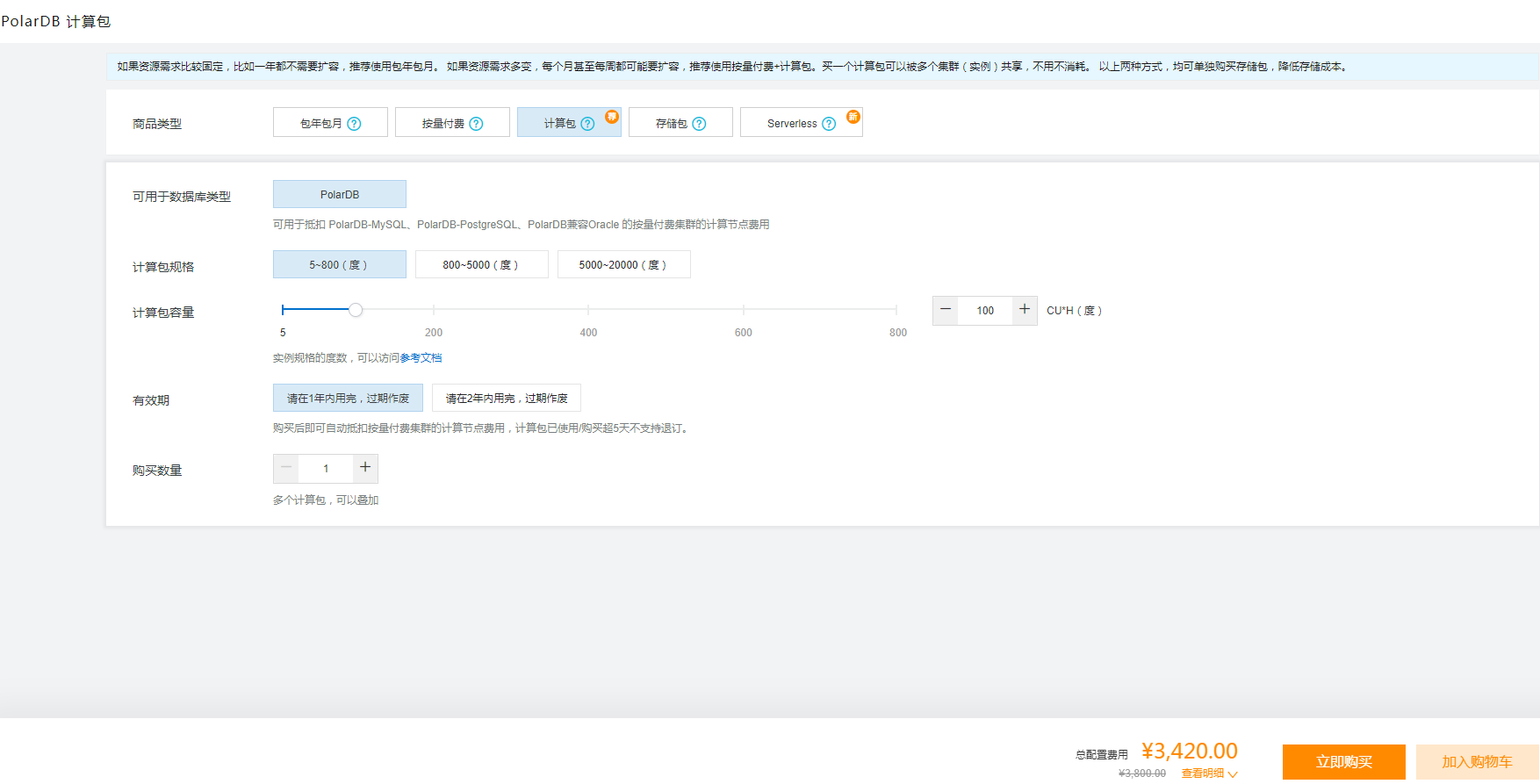The width and height of the screenshot is (1540, 784).
Task: Click the 200 label on the slider scale
Action: point(434,333)
